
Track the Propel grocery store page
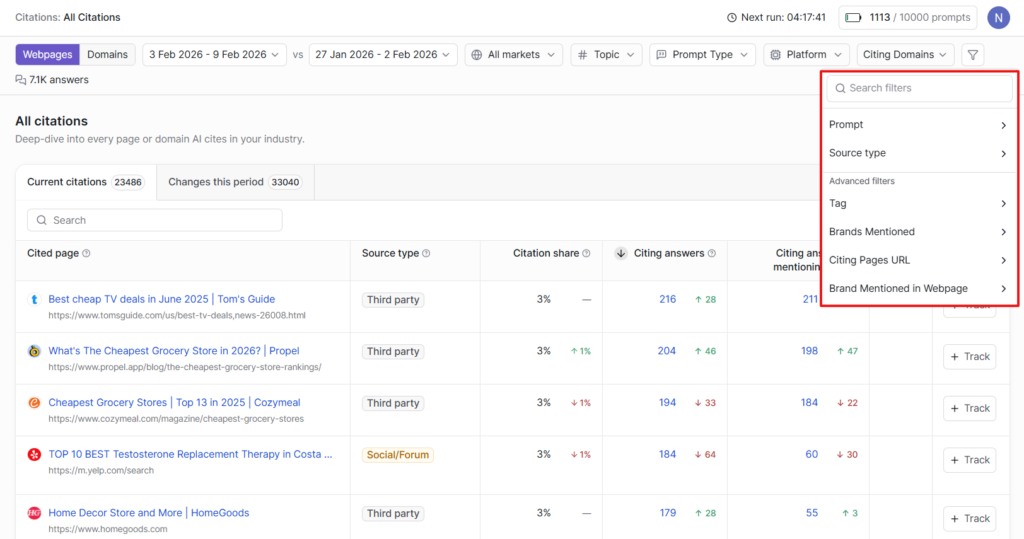tap(969, 357)
